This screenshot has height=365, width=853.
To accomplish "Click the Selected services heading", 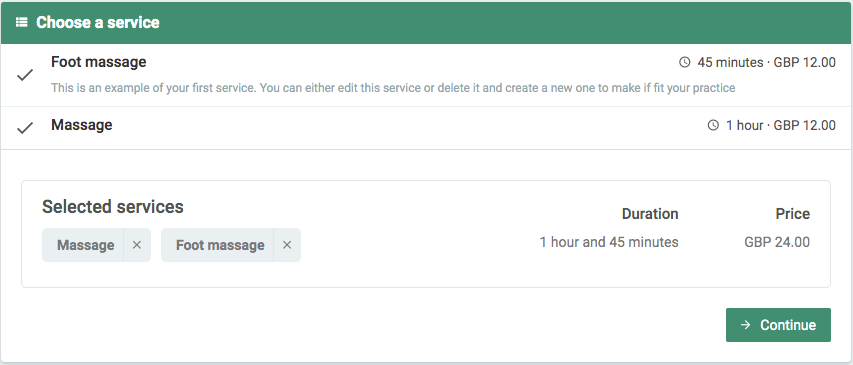I will [x=113, y=207].
